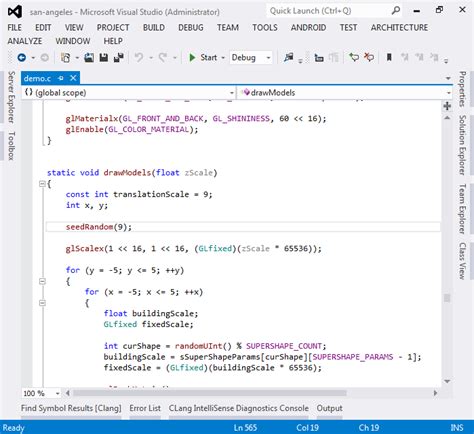The image size is (474, 434).
Task: Click the vertical scrollbar up arrow
Action: [x=447, y=118]
